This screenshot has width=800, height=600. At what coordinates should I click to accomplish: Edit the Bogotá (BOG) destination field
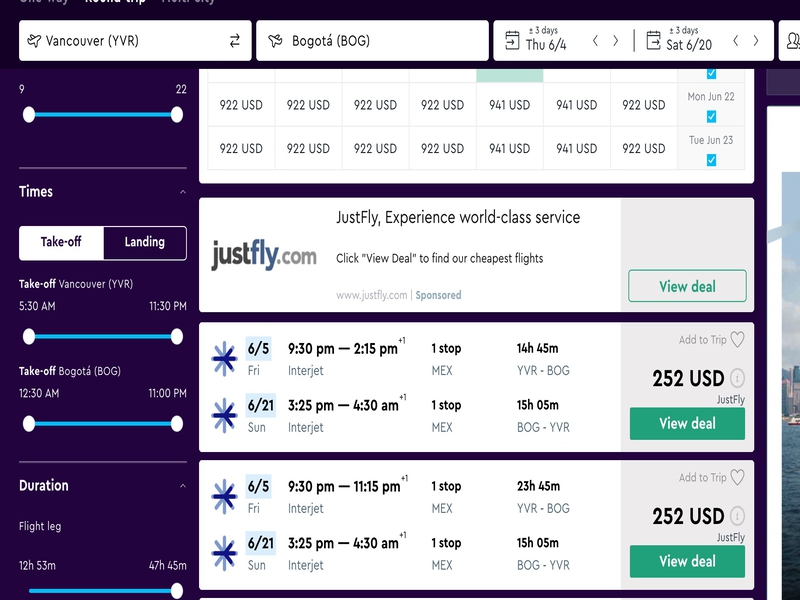[372, 41]
